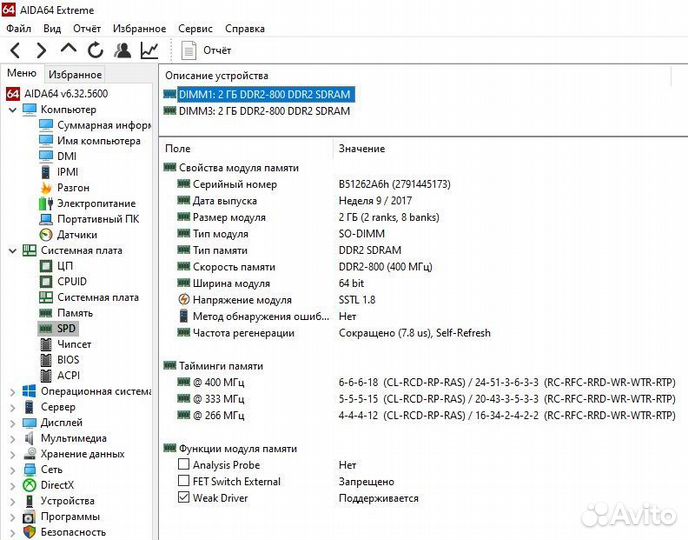
Task: Expand the Мультимедиа tree node
Action: click(x=13, y=438)
